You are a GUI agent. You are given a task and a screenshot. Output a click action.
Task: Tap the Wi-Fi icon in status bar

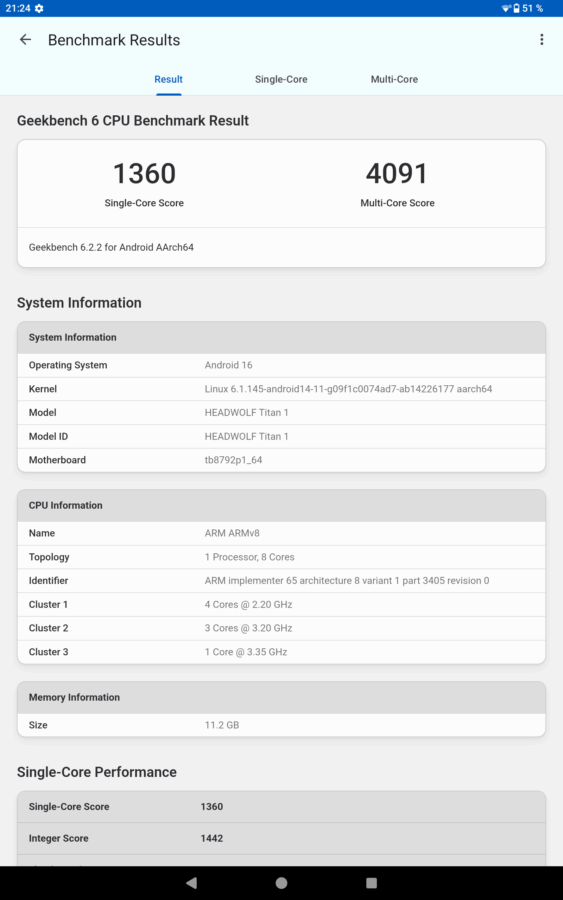(506, 8)
